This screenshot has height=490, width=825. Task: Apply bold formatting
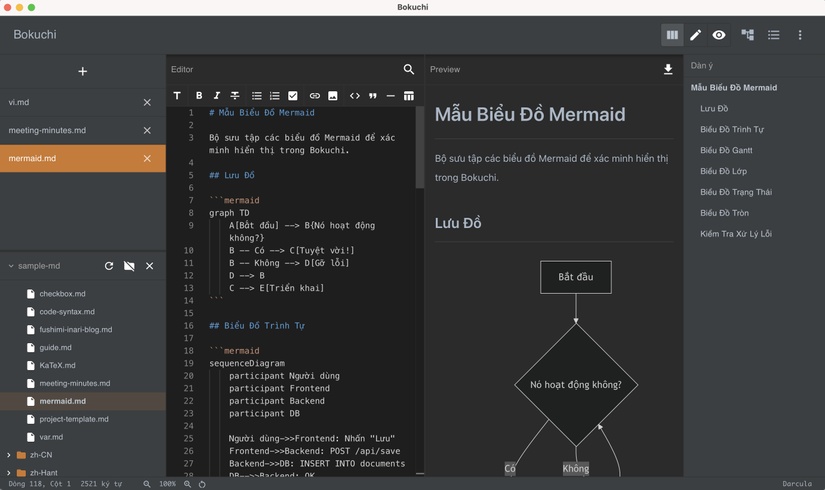pos(199,95)
